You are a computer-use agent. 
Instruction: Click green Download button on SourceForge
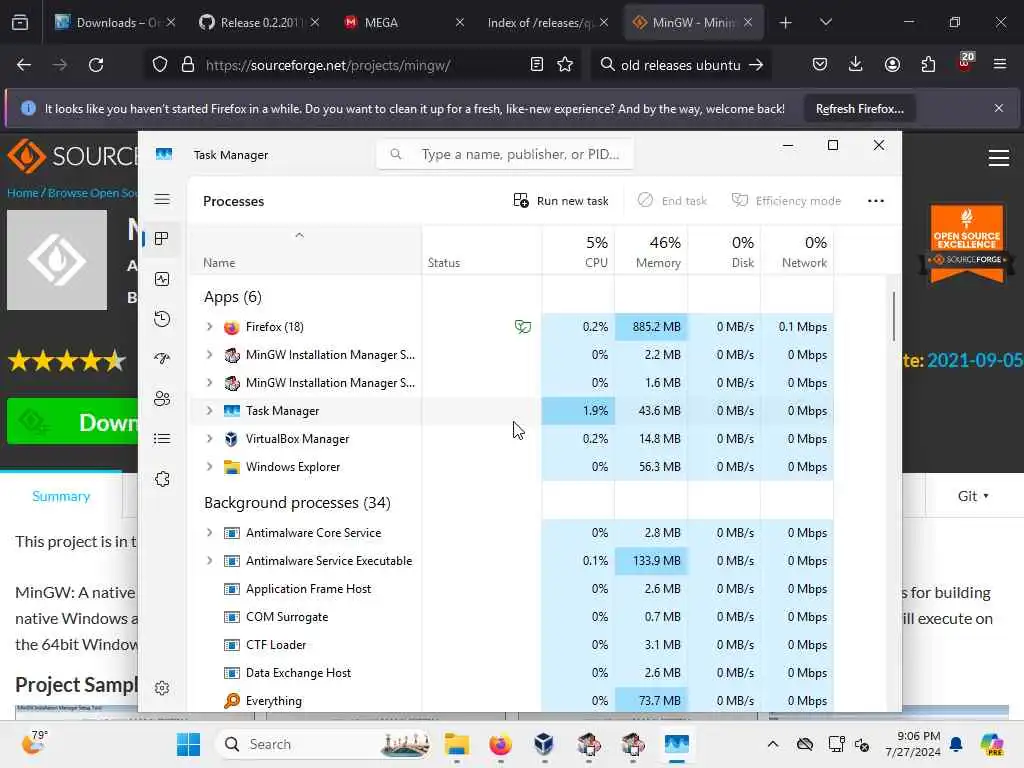pos(72,421)
